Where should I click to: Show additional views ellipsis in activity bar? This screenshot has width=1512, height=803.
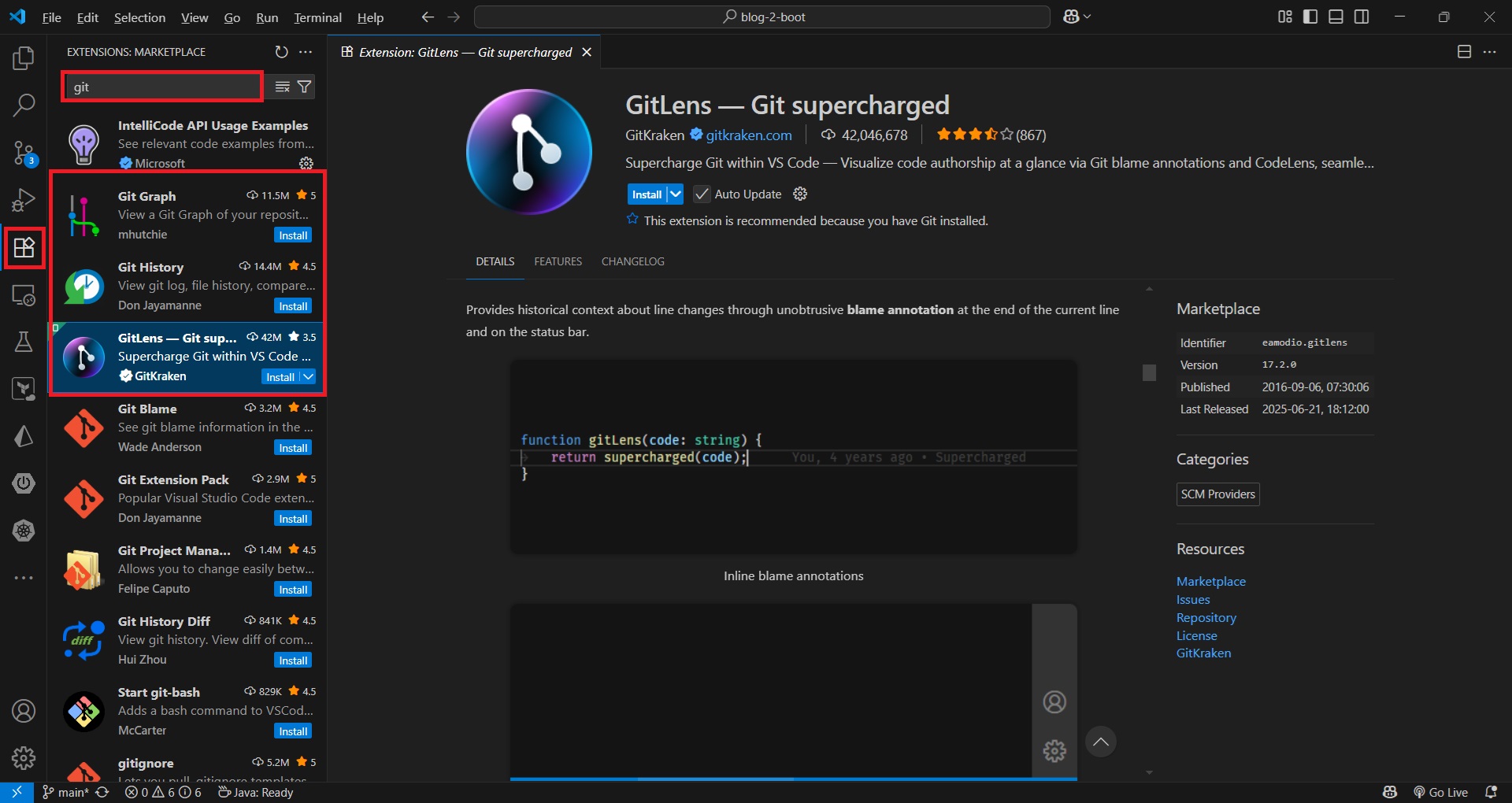(24, 578)
